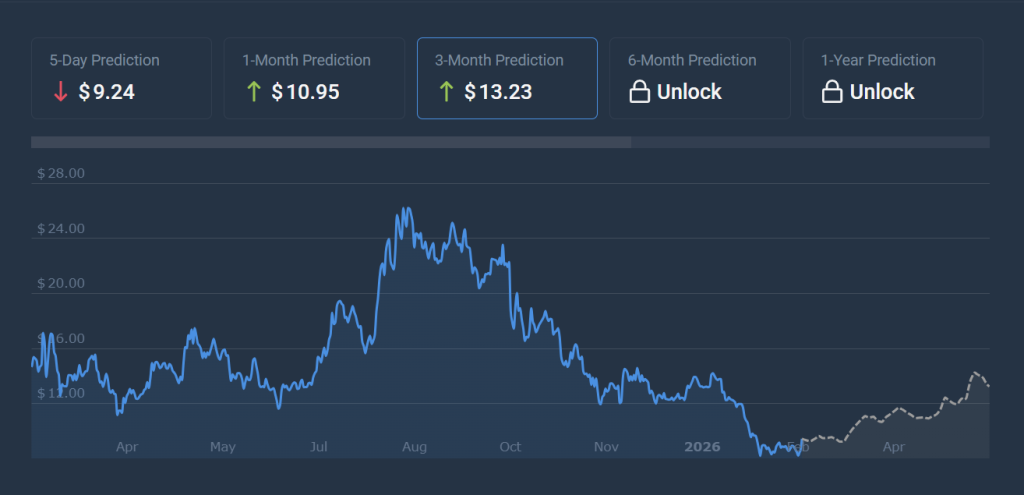
Task: Select the 5-Day Prediction tab title
Action: [x=104, y=60]
